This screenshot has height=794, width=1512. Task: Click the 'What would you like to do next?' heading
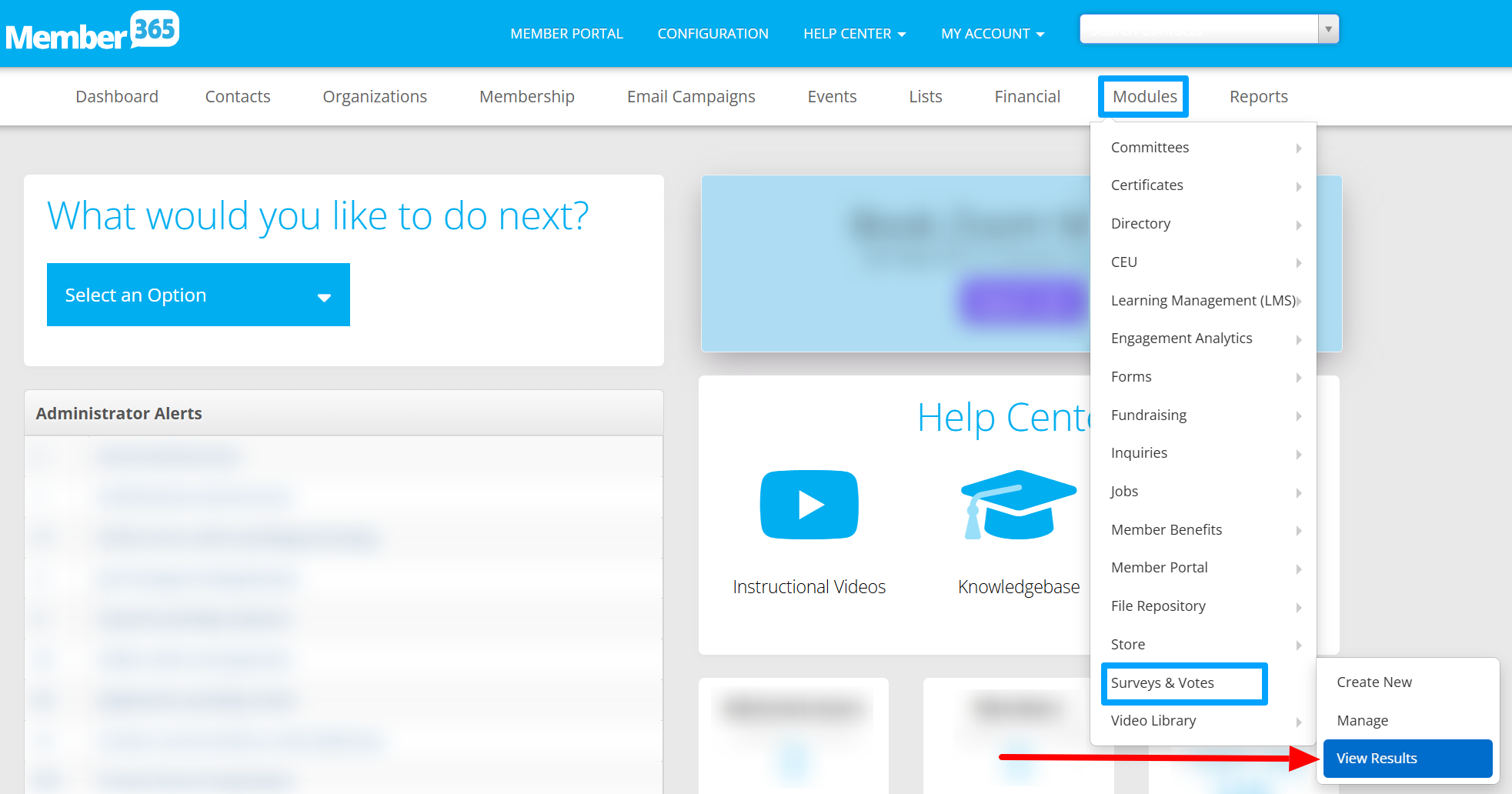click(318, 216)
